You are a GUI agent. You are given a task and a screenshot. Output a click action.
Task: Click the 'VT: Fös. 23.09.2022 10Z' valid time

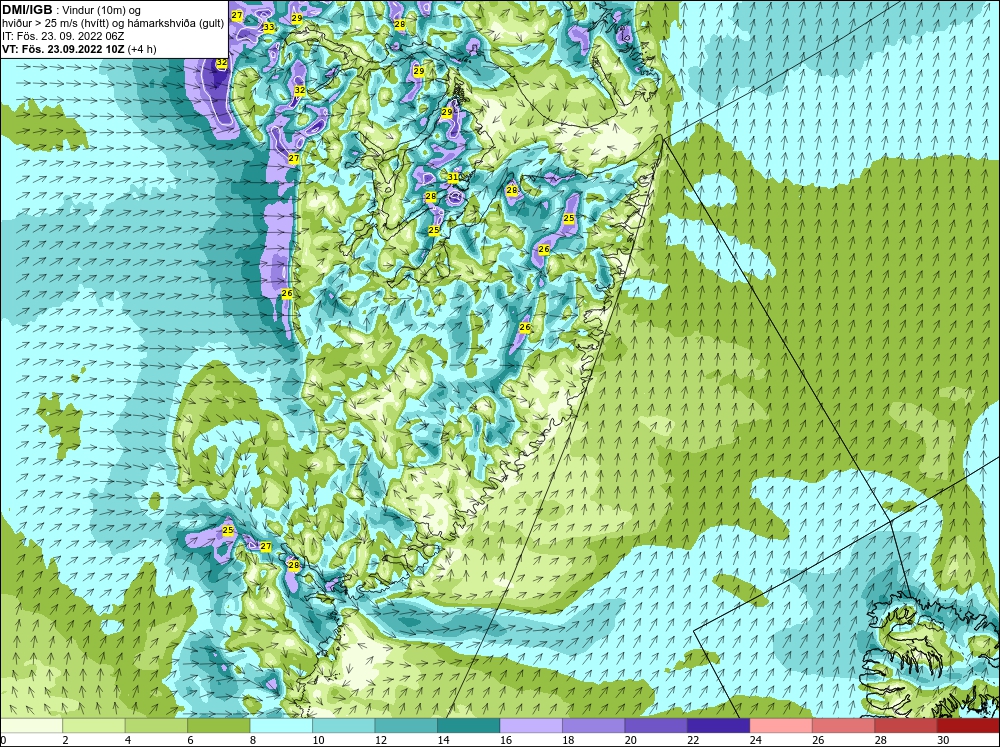tap(64, 49)
